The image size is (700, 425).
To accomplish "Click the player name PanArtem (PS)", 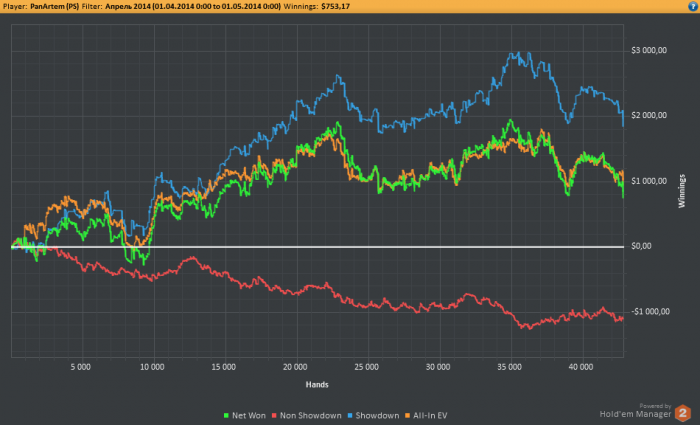I will [54, 6].
